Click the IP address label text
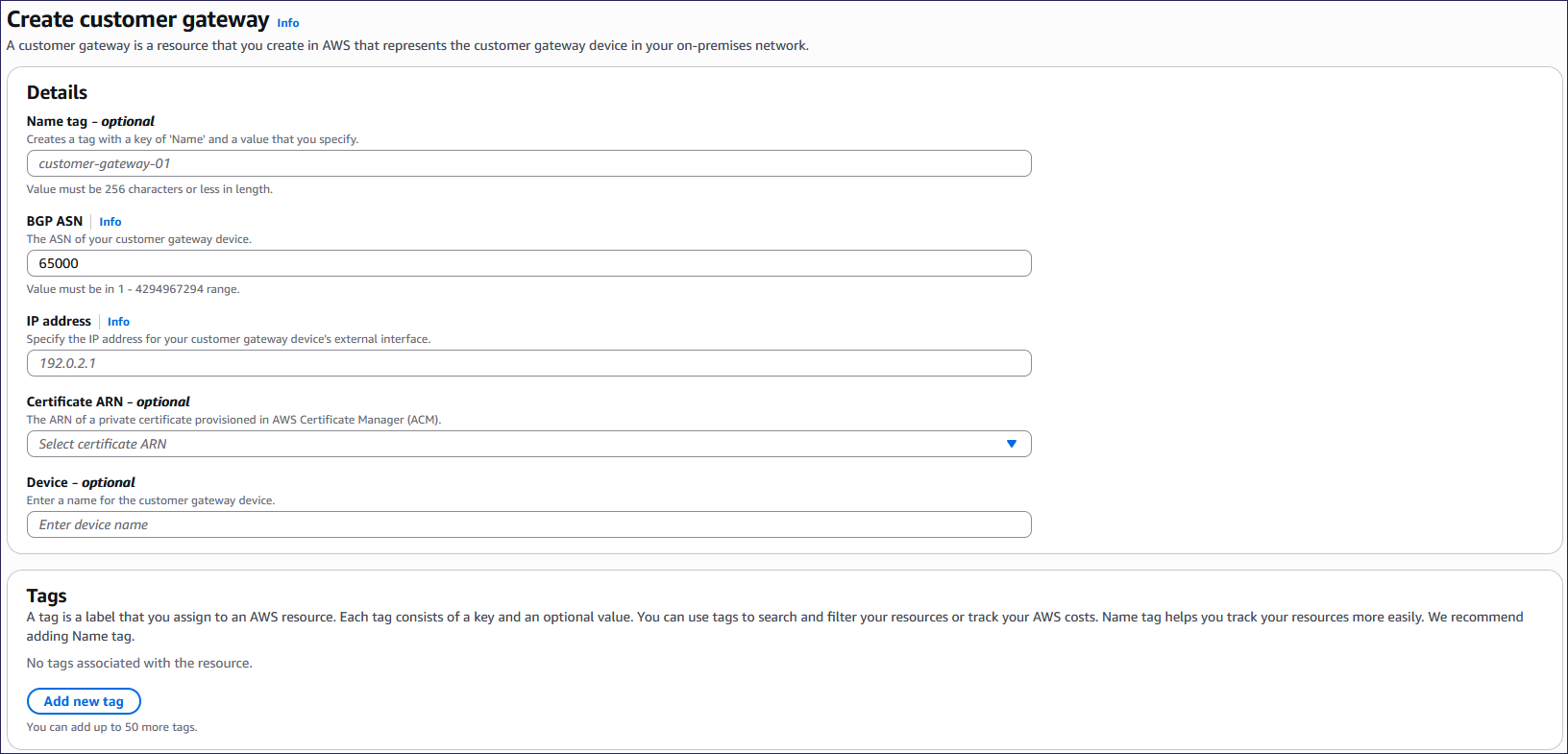 (59, 321)
